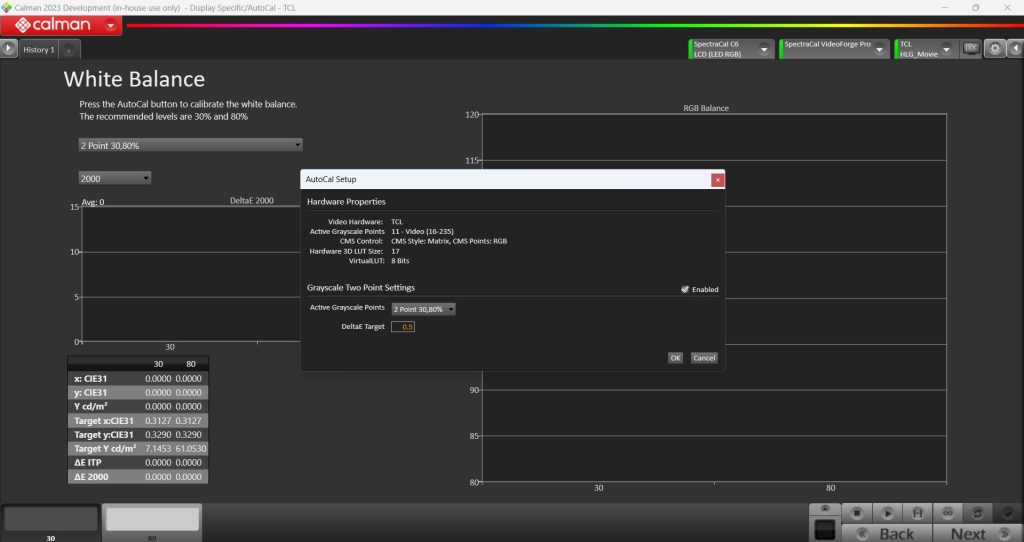This screenshot has width=1024, height=542.
Task: Open the Calman logo main menu
Action: [52, 25]
